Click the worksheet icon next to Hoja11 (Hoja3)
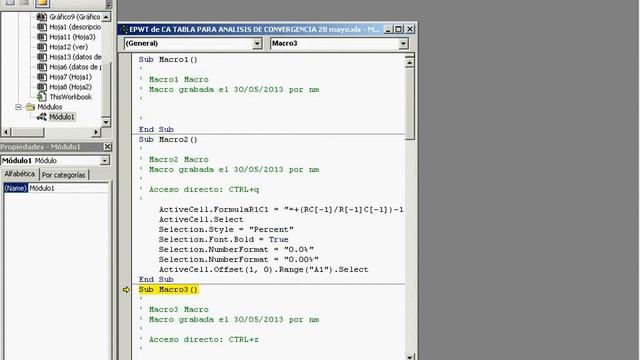 (42, 37)
